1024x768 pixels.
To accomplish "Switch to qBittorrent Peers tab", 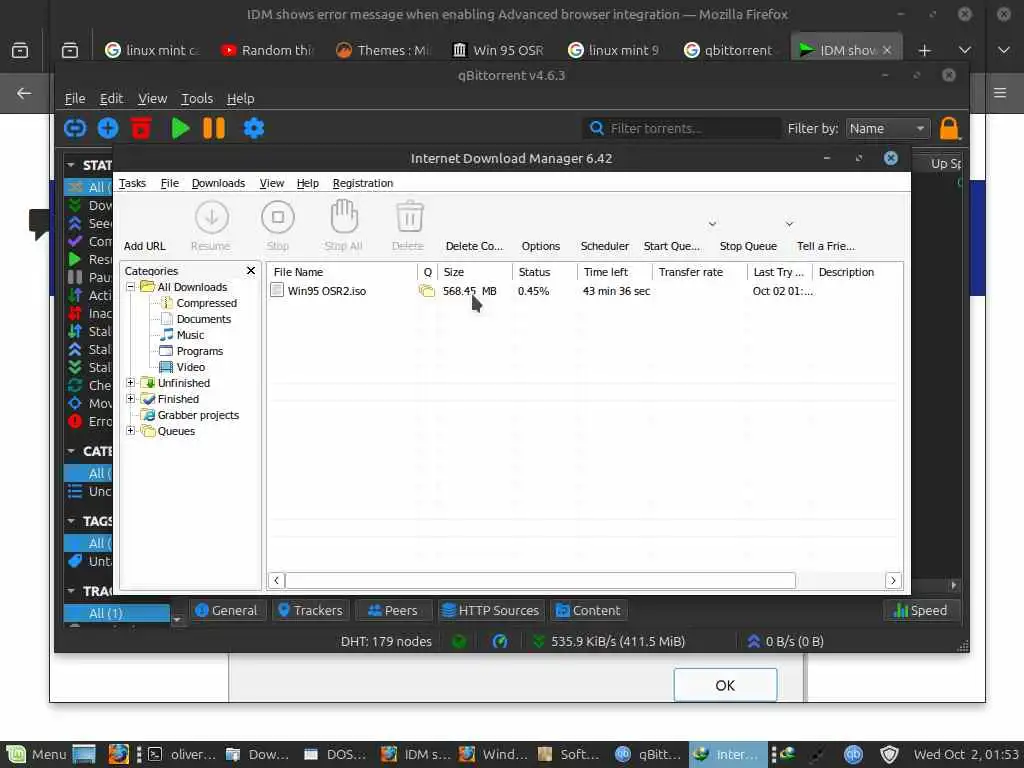I will (x=393, y=610).
